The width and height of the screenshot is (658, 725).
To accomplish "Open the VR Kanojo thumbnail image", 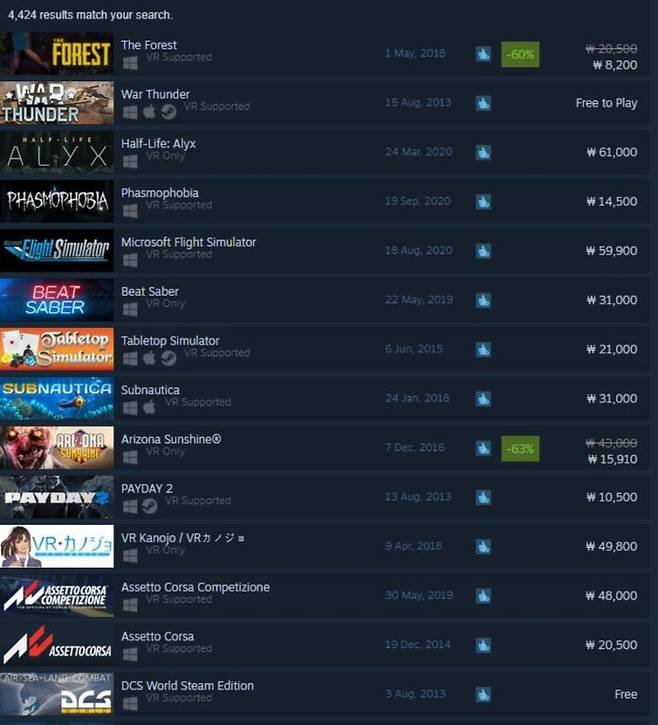I will pyautogui.click(x=57, y=546).
